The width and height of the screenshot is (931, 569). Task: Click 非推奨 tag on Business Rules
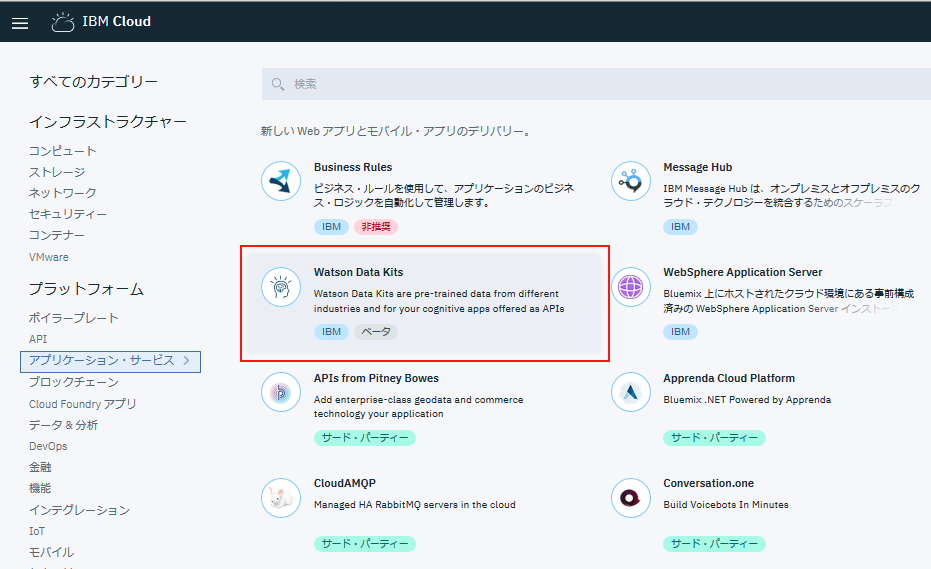click(376, 227)
